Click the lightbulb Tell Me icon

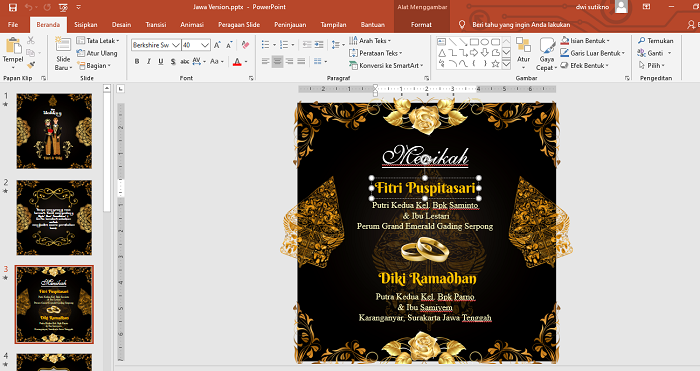pos(462,25)
